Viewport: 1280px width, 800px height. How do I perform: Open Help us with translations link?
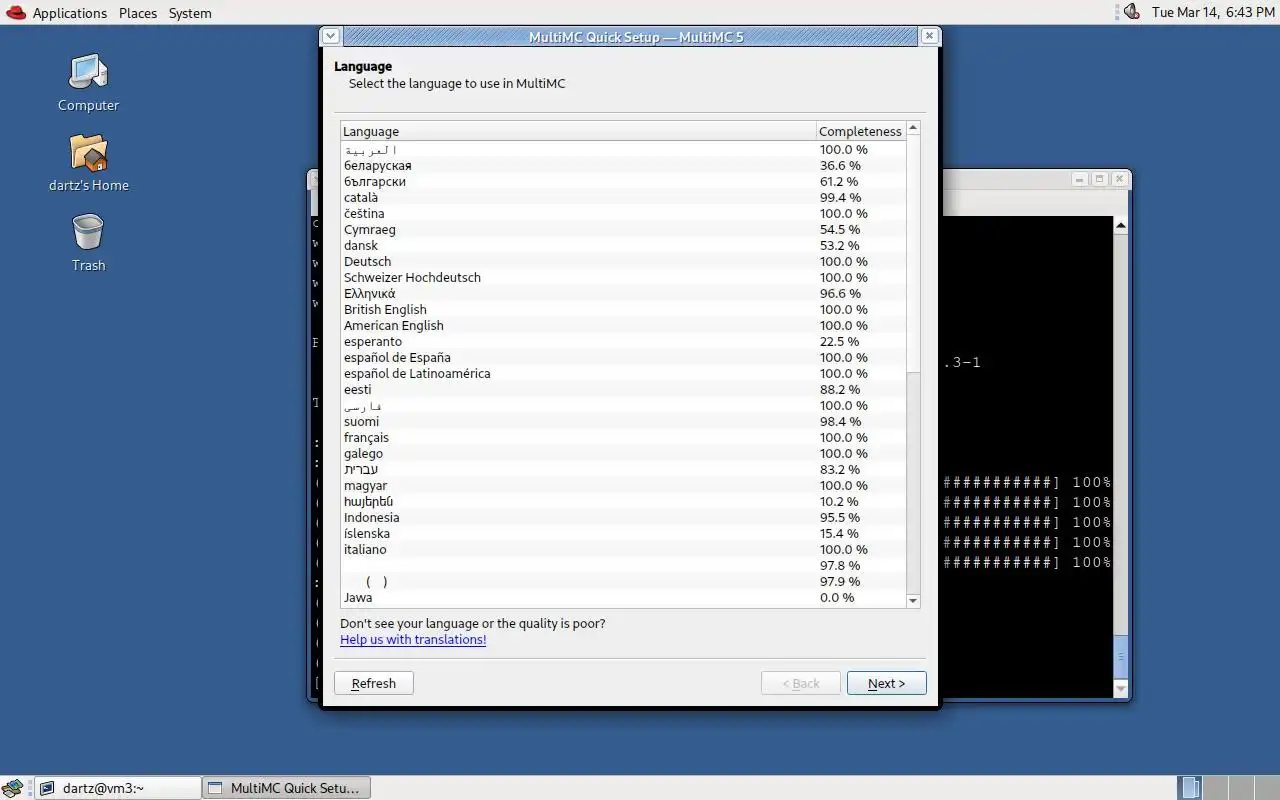(x=413, y=640)
